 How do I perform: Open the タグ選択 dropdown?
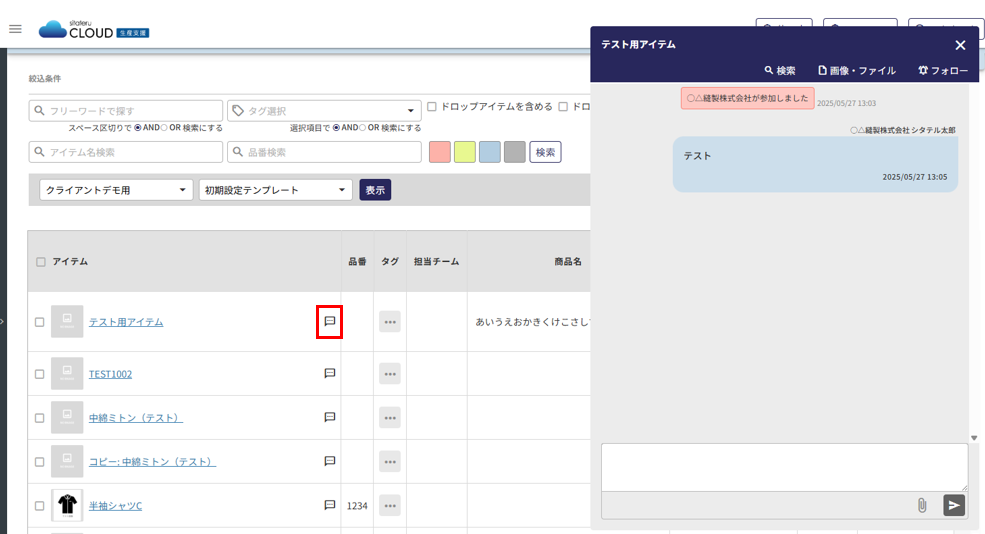pyautogui.click(x=324, y=111)
